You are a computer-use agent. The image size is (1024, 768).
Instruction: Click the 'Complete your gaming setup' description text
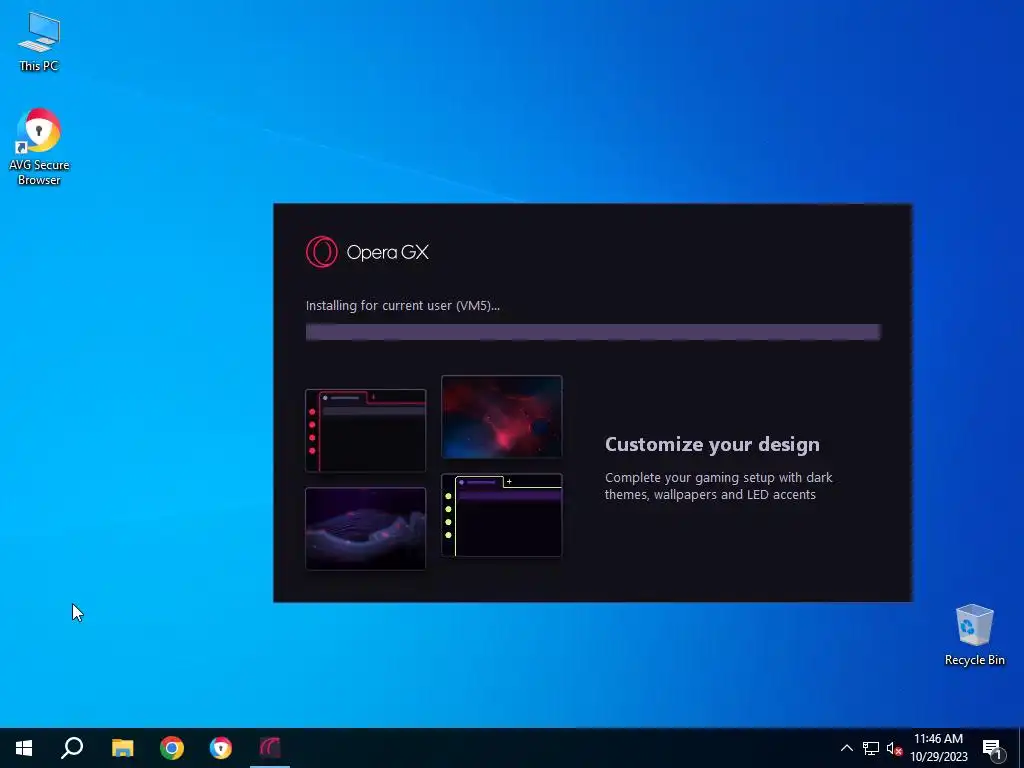718,486
